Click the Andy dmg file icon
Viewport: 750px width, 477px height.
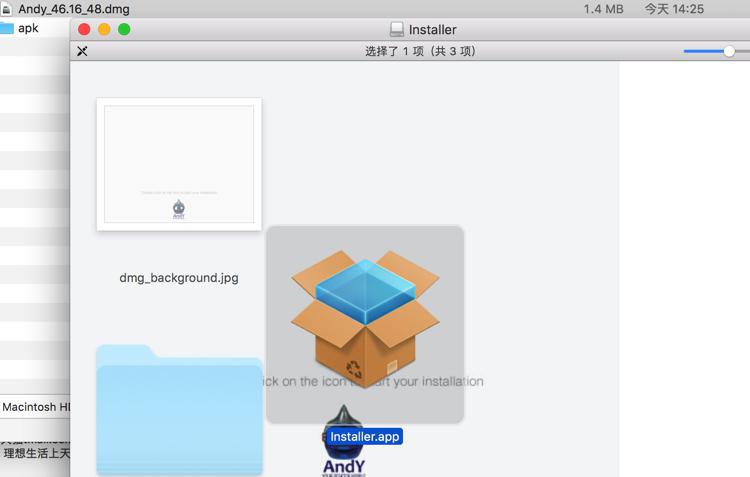pyautogui.click(x=6, y=9)
